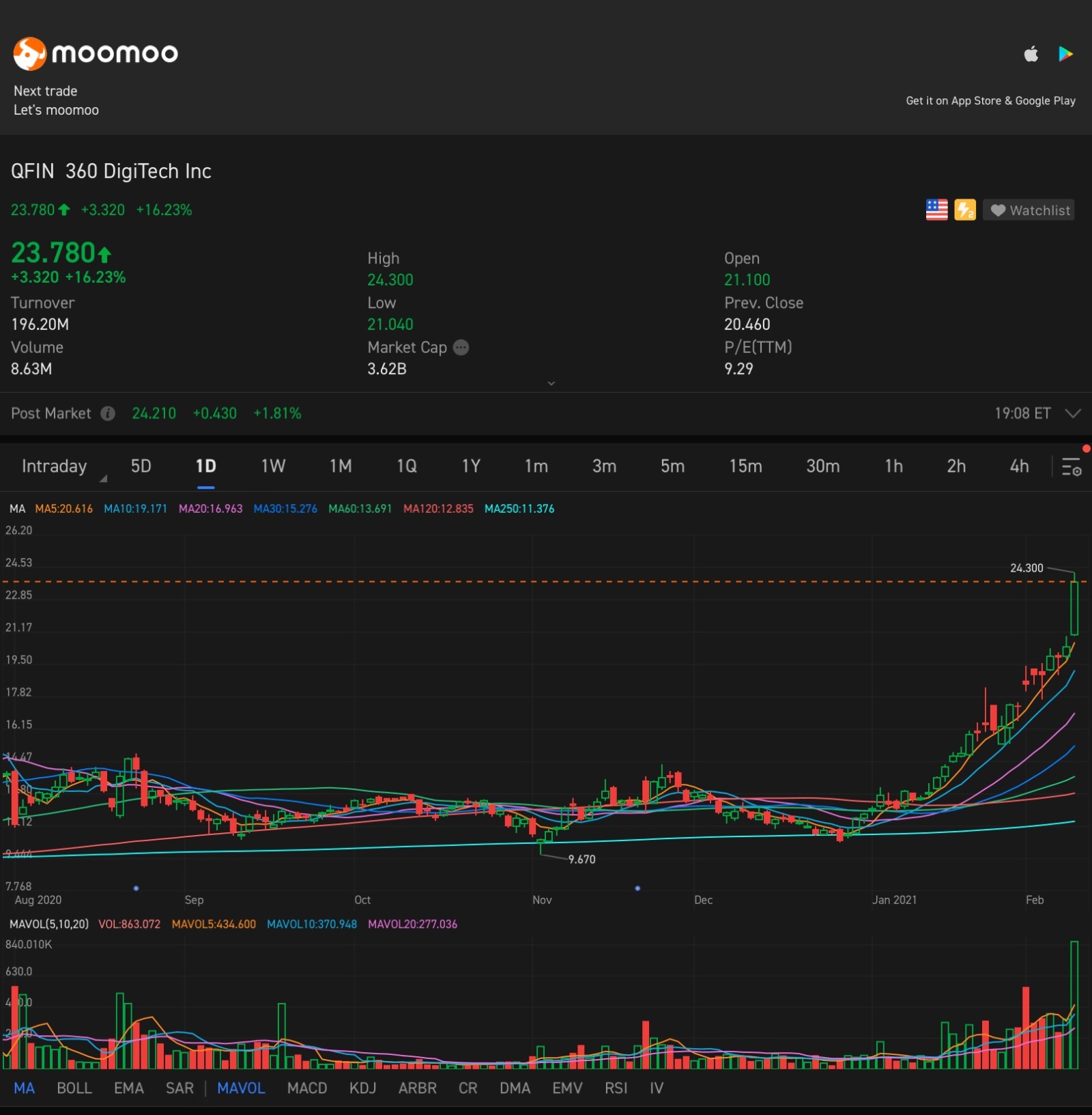The width and height of the screenshot is (1092, 1115).
Task: Switch to the 15m chart
Action: tap(745, 466)
